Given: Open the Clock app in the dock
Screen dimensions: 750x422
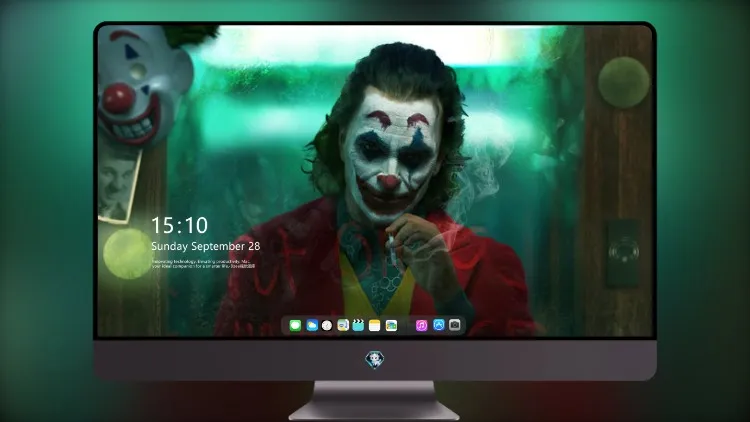Looking at the screenshot, I should (327, 325).
